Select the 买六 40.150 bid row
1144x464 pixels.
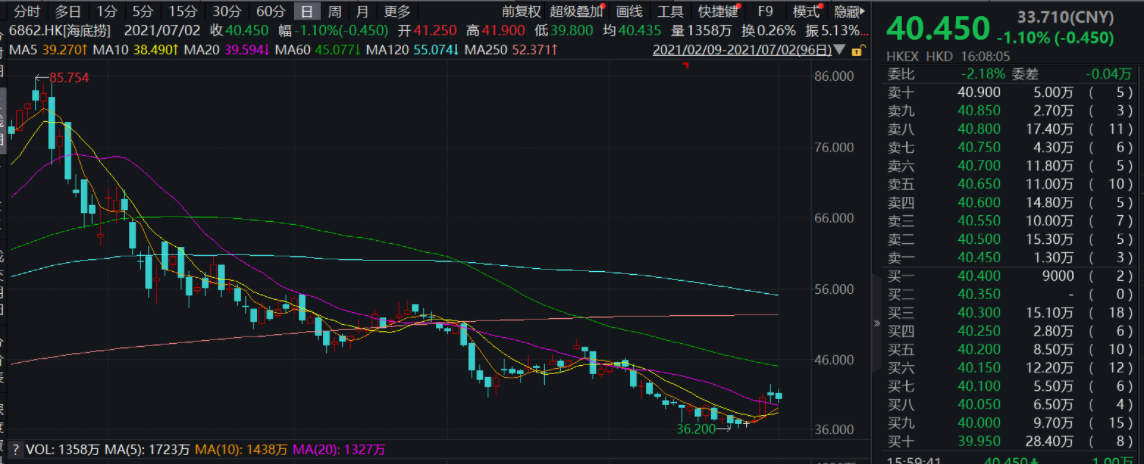pos(1010,368)
